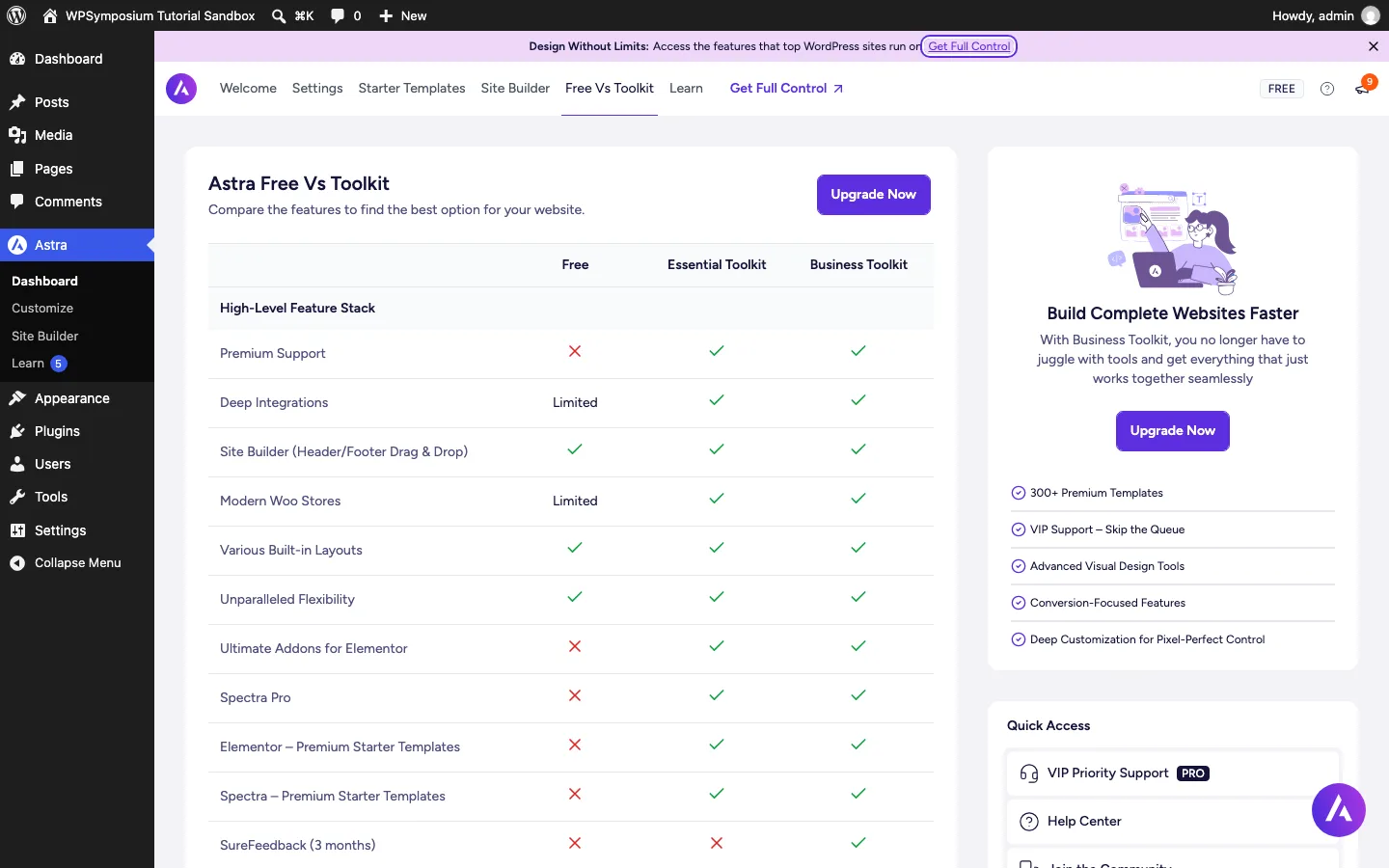This screenshot has height=868, width=1389.
Task: Open the help question mark icon
Action: [x=1327, y=89]
